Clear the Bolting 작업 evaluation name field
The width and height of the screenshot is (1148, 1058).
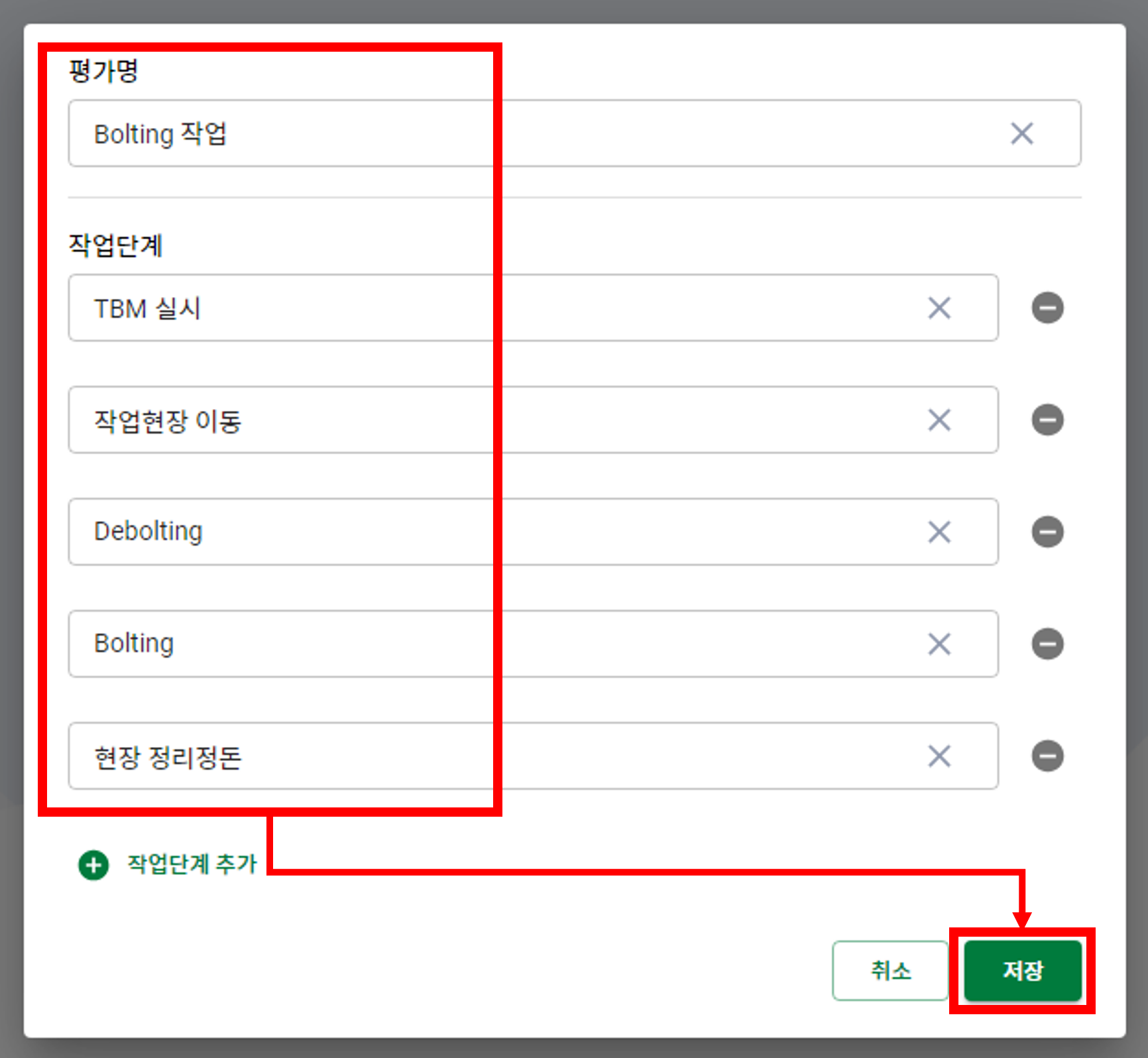pos(1021,133)
